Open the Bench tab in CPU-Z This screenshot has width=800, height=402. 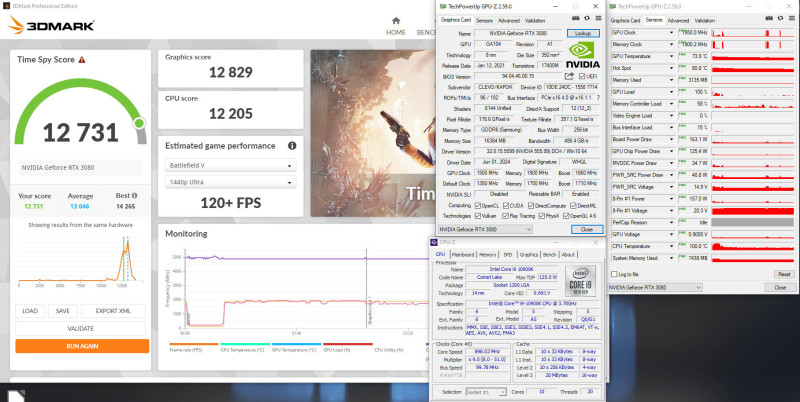pos(549,255)
